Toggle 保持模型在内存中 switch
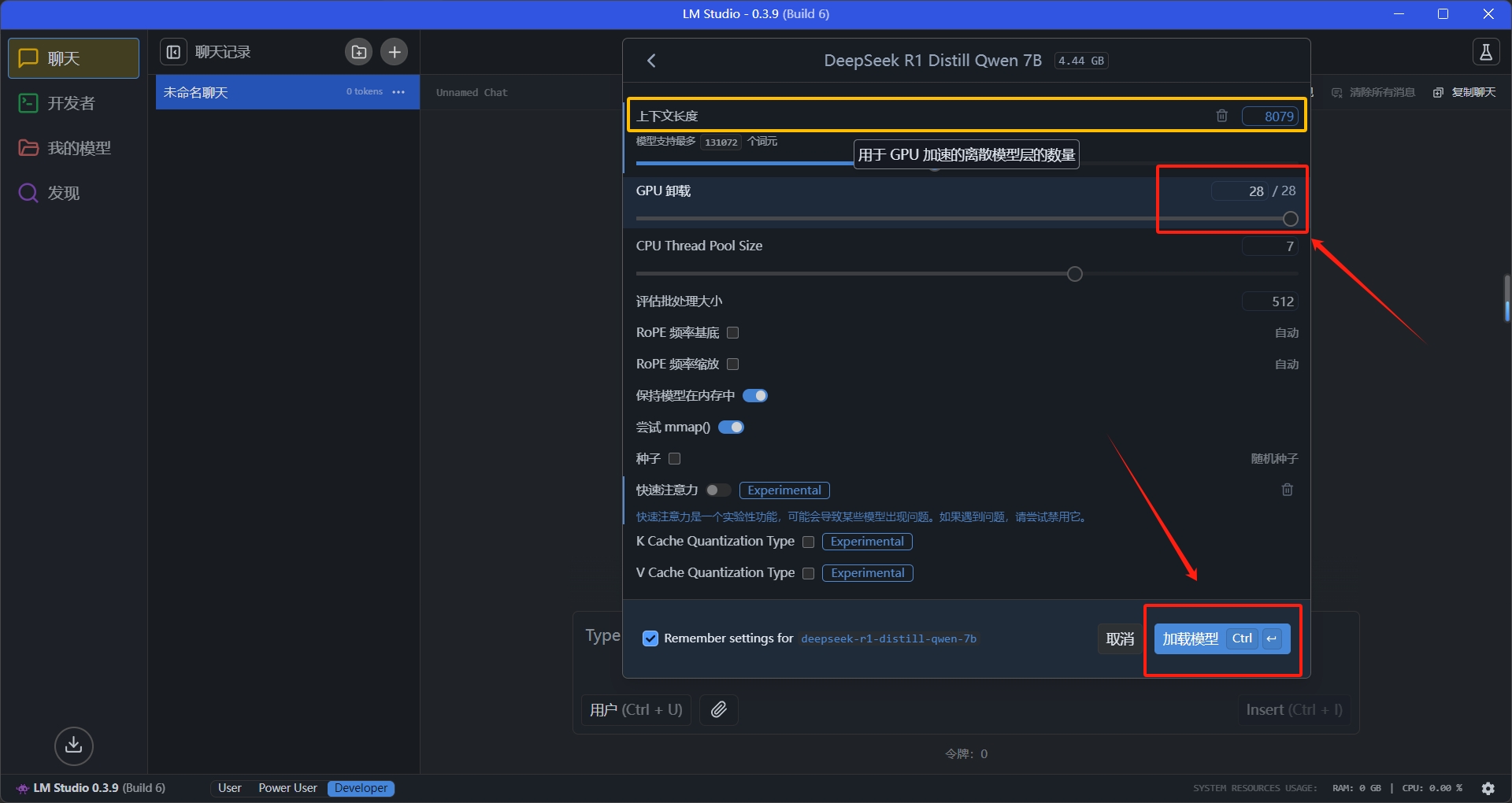This screenshot has height=803, width=1512. pyautogui.click(x=755, y=395)
